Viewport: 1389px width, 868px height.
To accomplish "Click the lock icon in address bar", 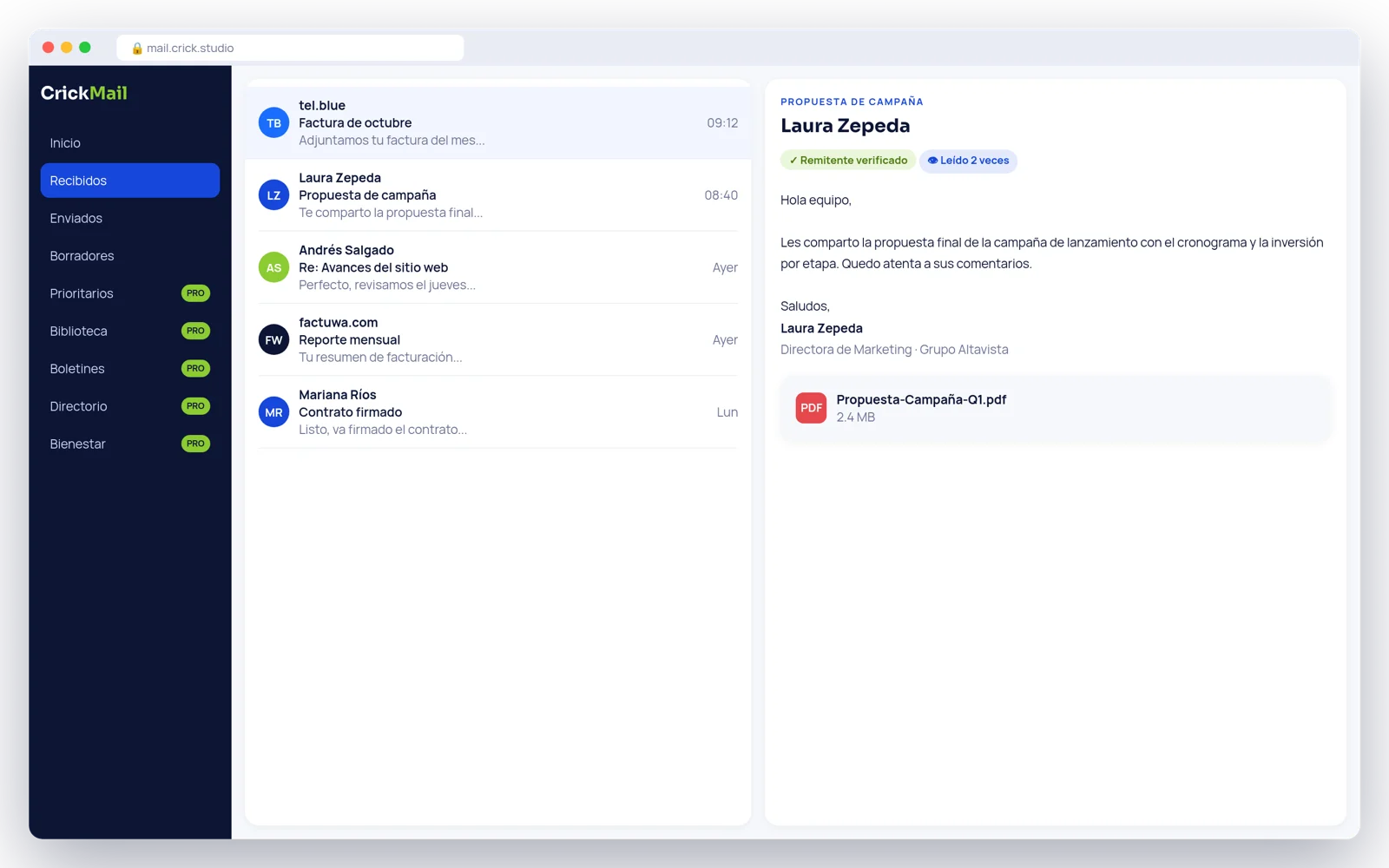I will [x=137, y=49].
